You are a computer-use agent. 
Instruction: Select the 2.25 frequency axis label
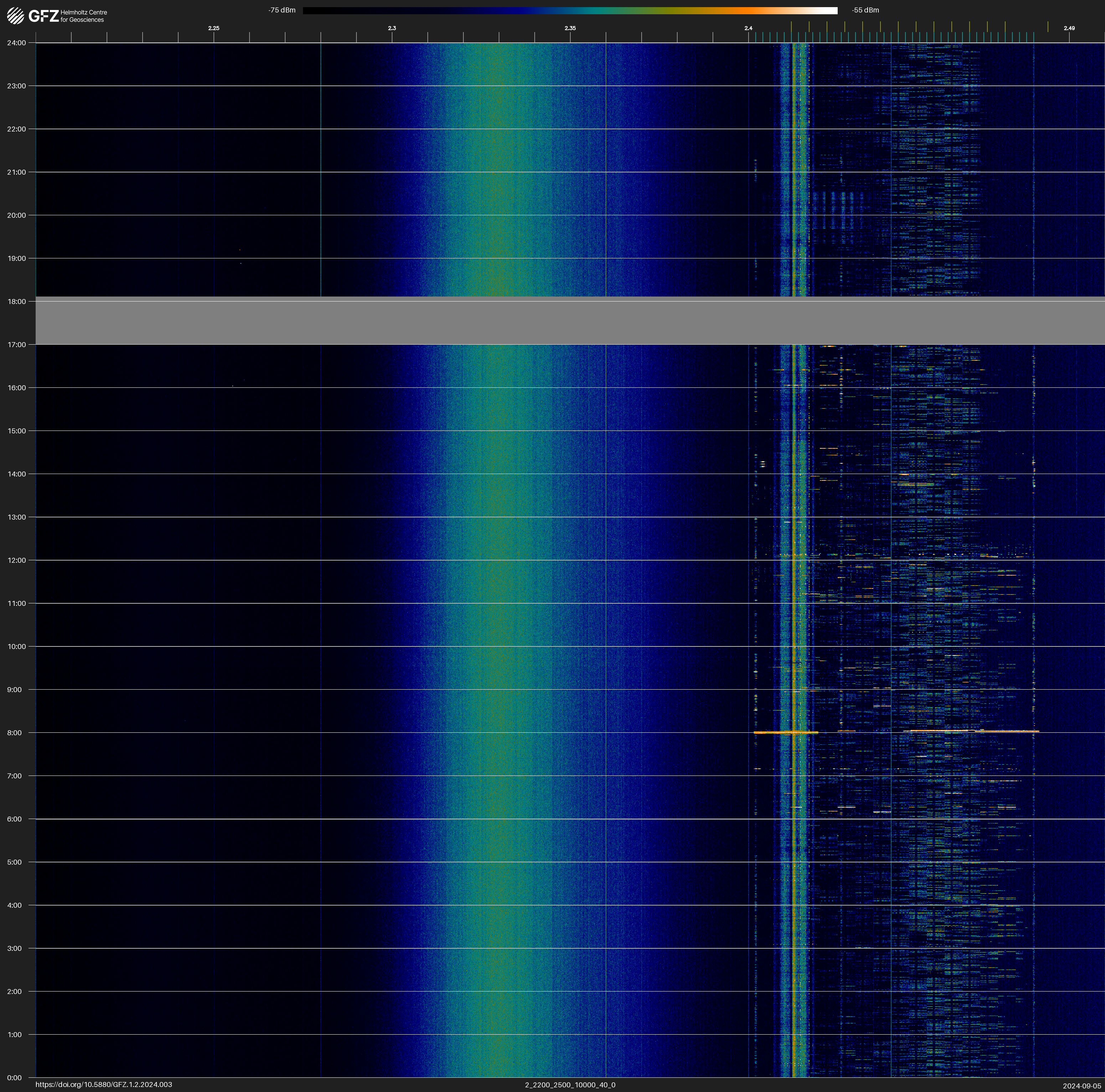coord(213,28)
